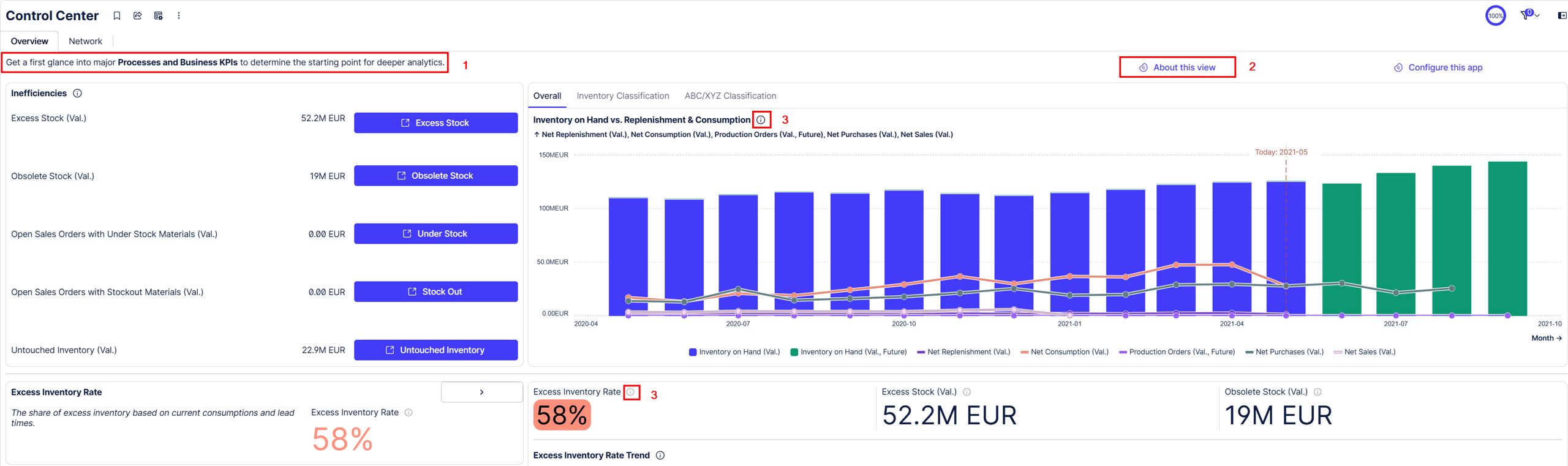Image resolution: width=1568 pixels, height=466 pixels.
Task: Open the ABC/XYZ Classification tab
Action: pos(730,96)
